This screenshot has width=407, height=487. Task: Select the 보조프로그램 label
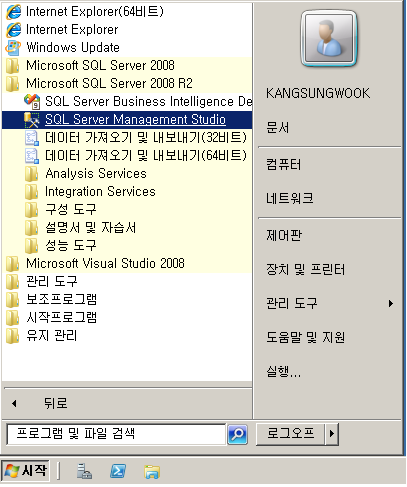(62, 300)
